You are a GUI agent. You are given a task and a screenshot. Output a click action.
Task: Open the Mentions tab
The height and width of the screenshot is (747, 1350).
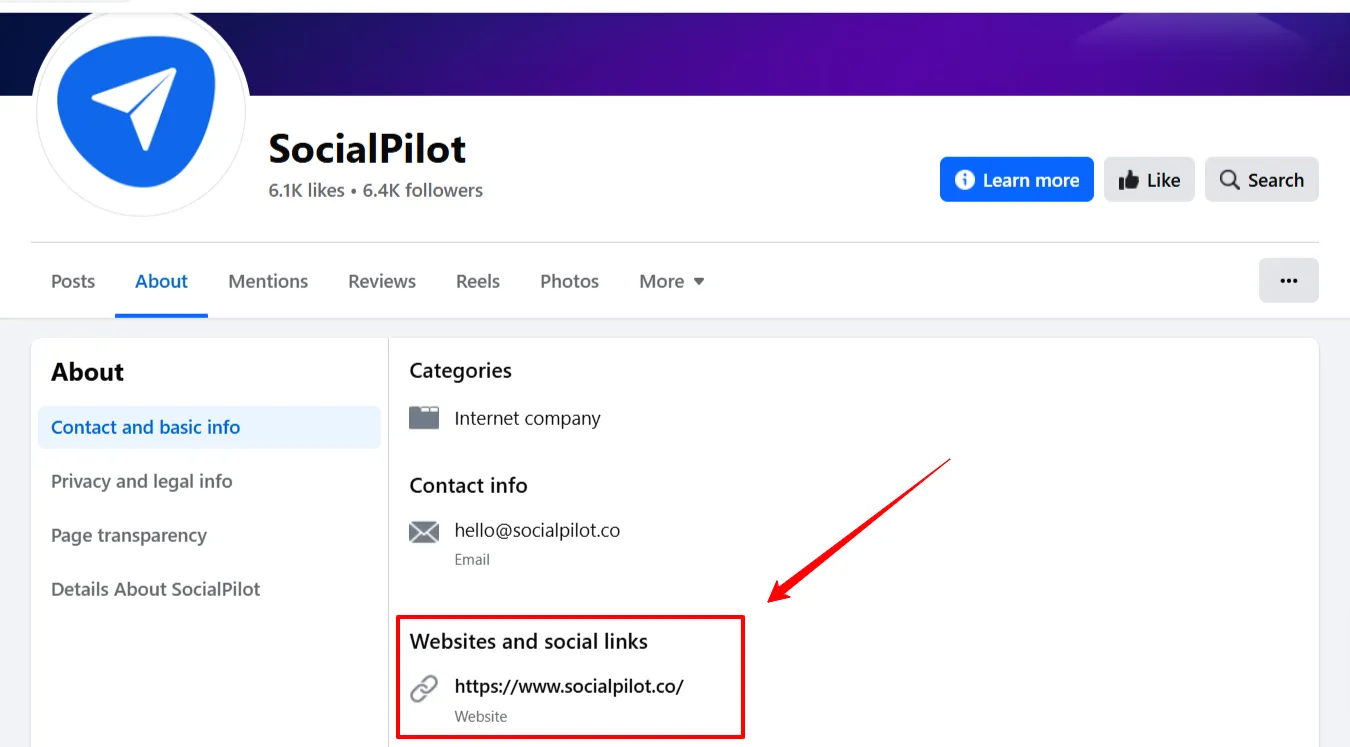(268, 281)
